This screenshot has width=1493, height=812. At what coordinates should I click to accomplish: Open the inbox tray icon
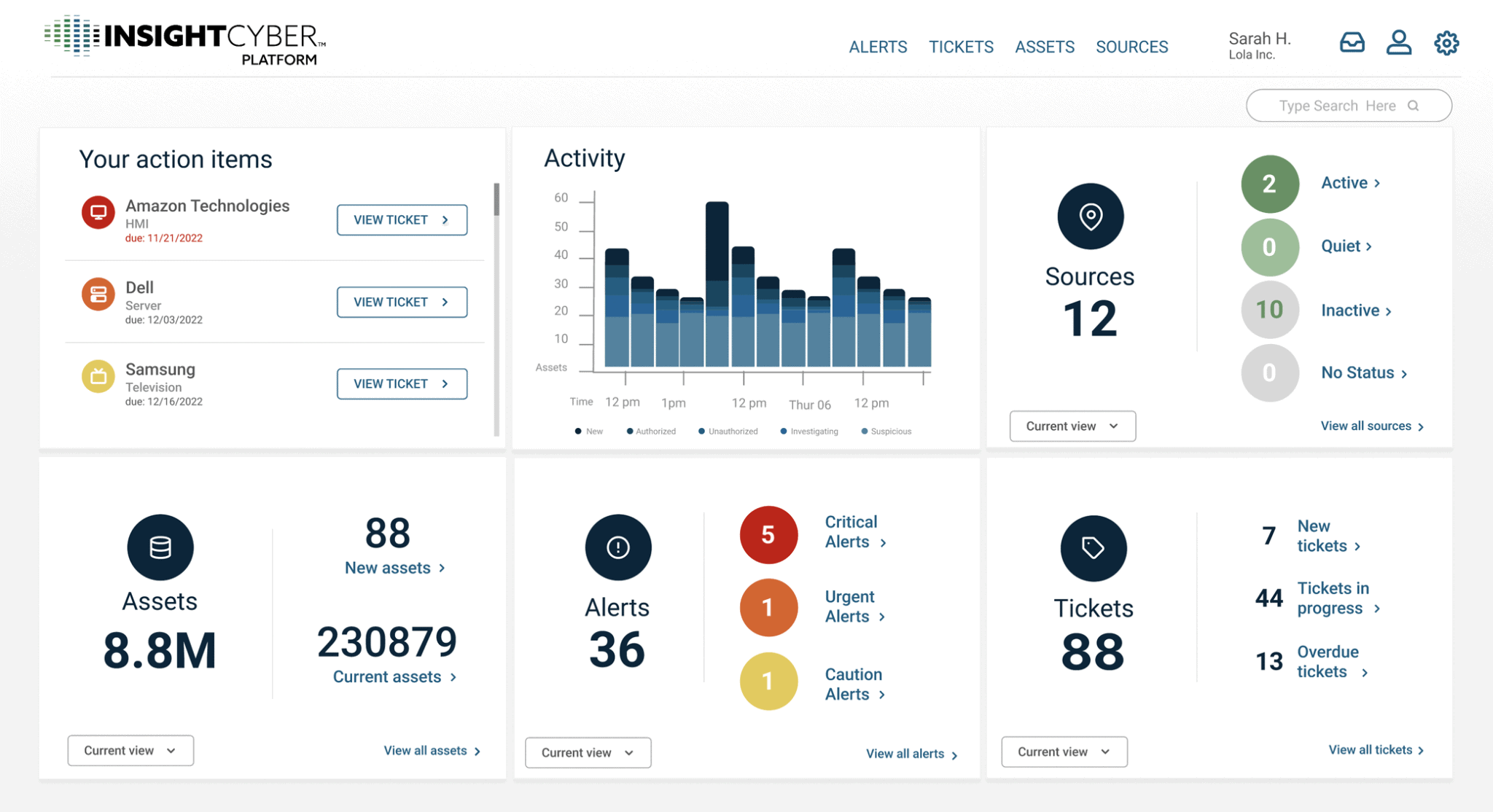tap(1352, 42)
